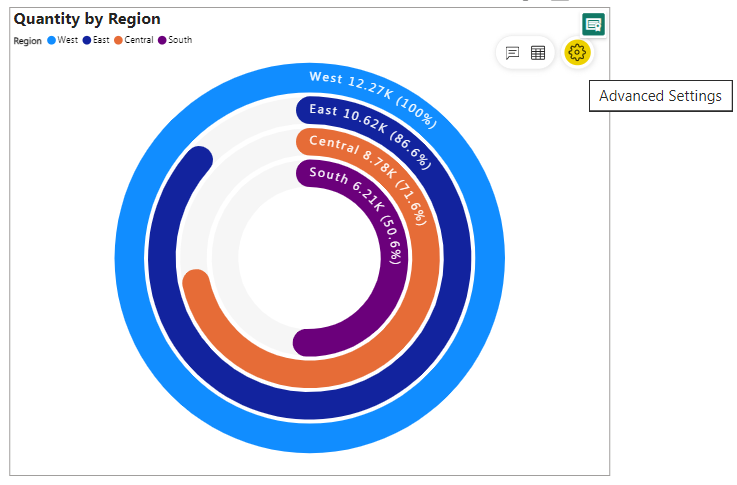The width and height of the screenshot is (737, 485).
Task: Open Advanced Settings via the gear icon
Action: [577, 53]
